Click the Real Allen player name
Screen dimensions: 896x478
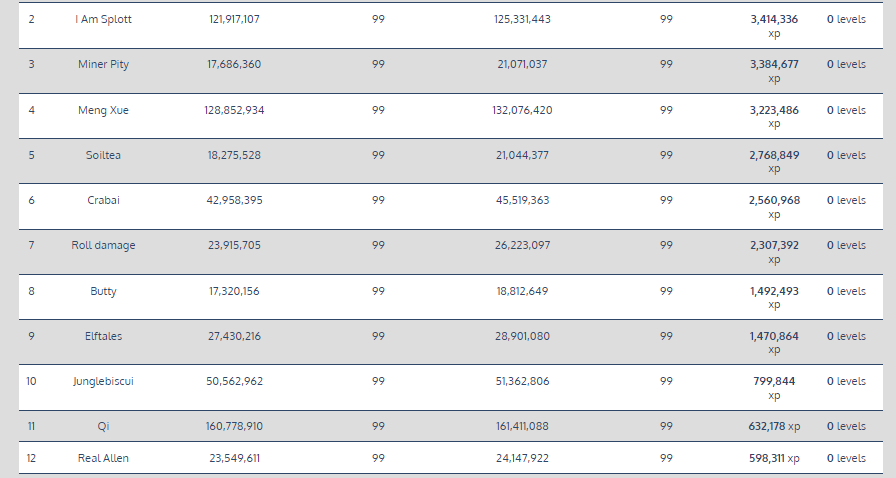[x=103, y=458]
